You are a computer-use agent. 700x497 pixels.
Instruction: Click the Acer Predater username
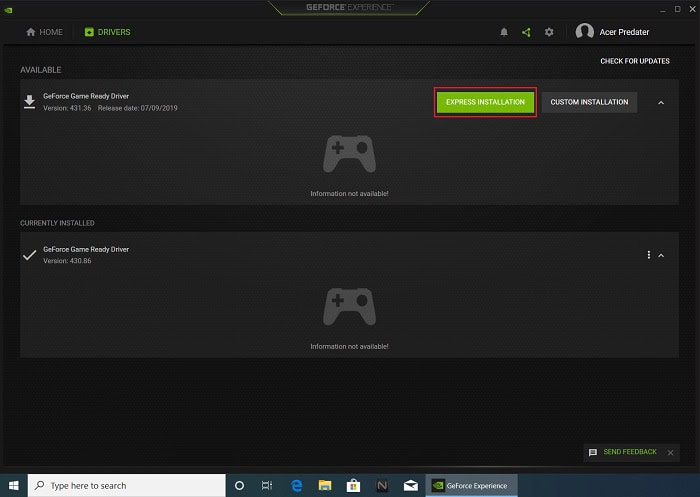[x=624, y=32]
